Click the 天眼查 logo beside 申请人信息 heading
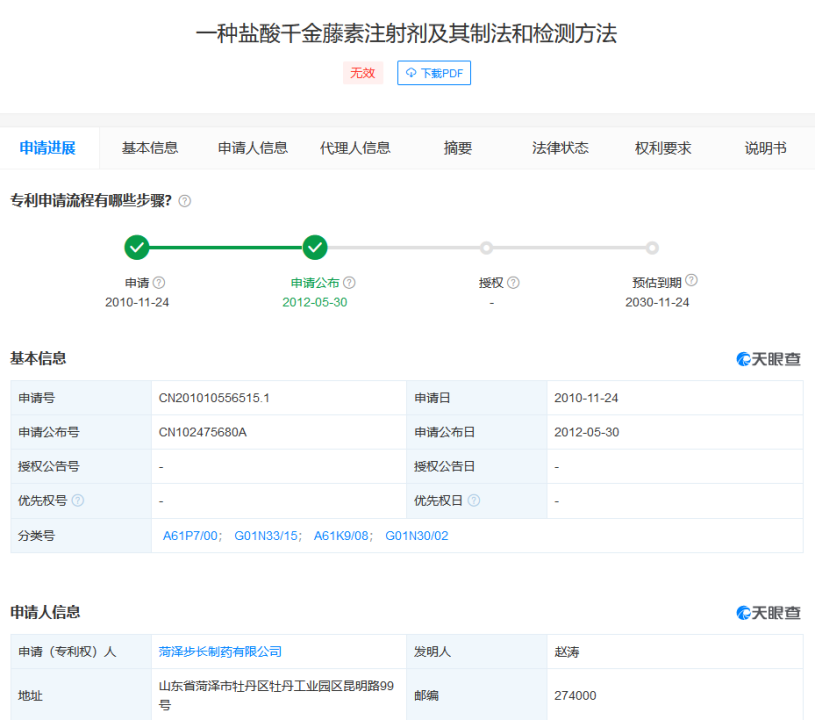 (x=771, y=609)
